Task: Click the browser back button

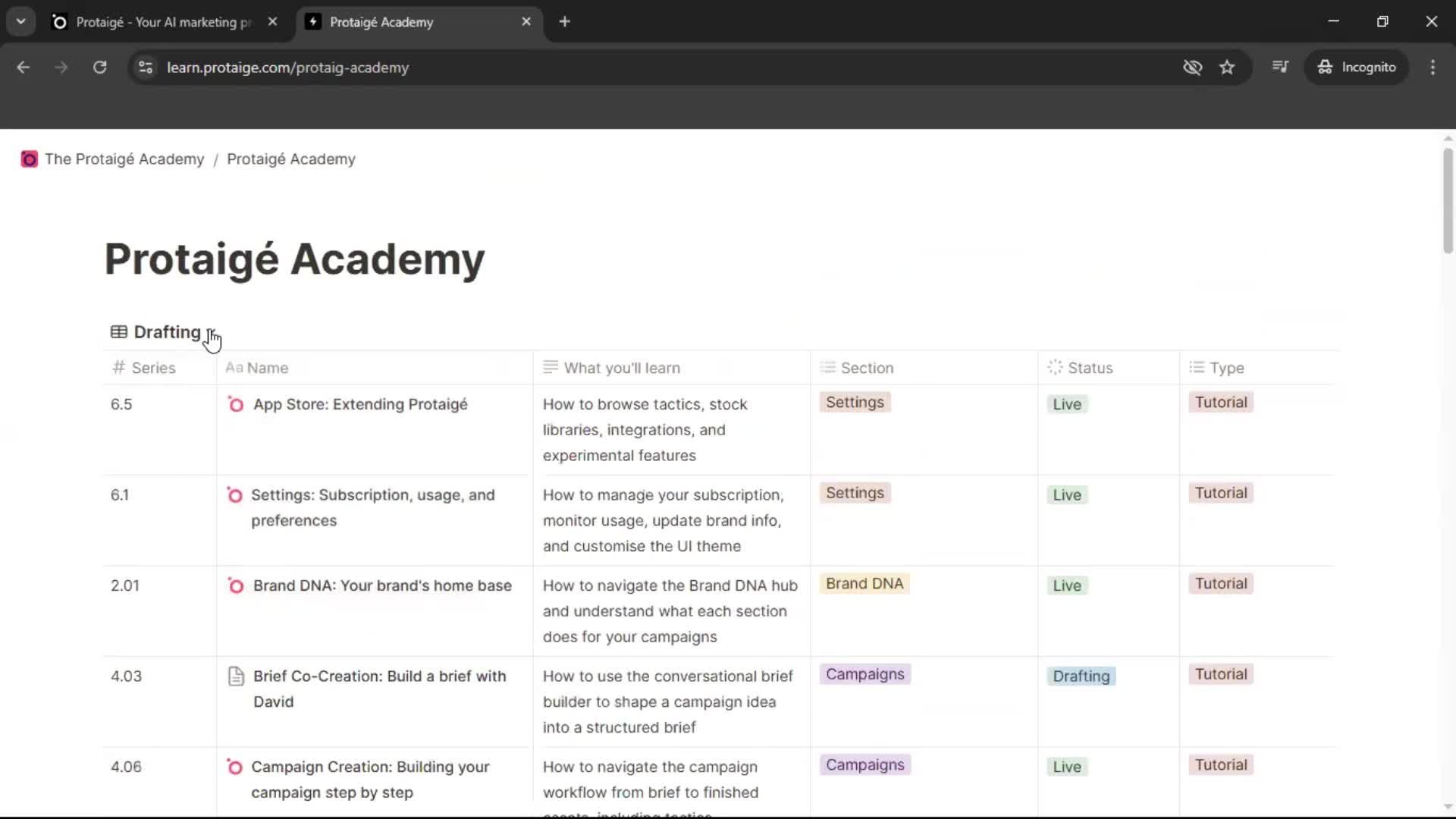Action: [x=24, y=67]
